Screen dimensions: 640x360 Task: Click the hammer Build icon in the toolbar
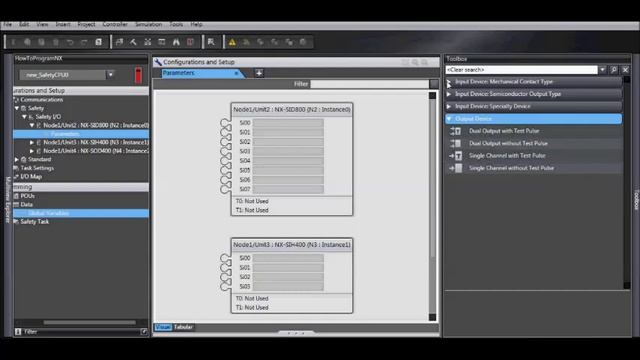pyautogui.click(x=133, y=42)
